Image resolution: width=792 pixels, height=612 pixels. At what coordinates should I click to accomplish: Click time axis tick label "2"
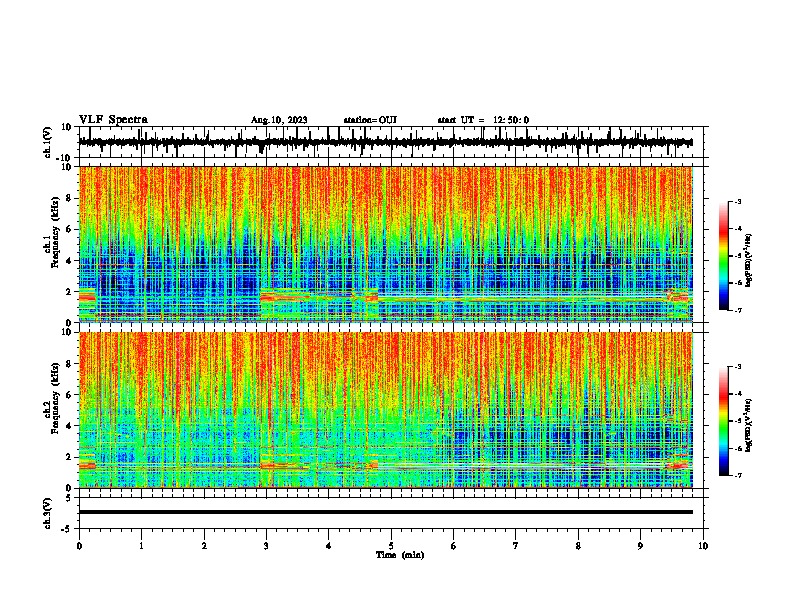click(x=204, y=546)
